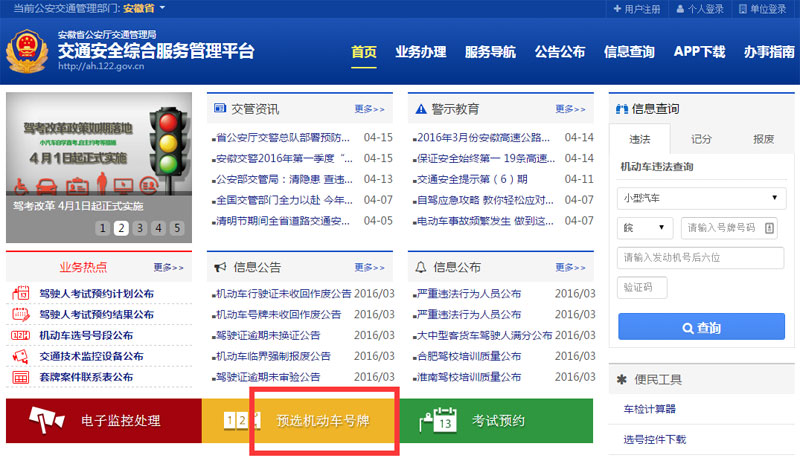Viewport: 800px width, 458px height.
Task: Click the 用户注册 plus icon
Action: (x=617, y=9)
